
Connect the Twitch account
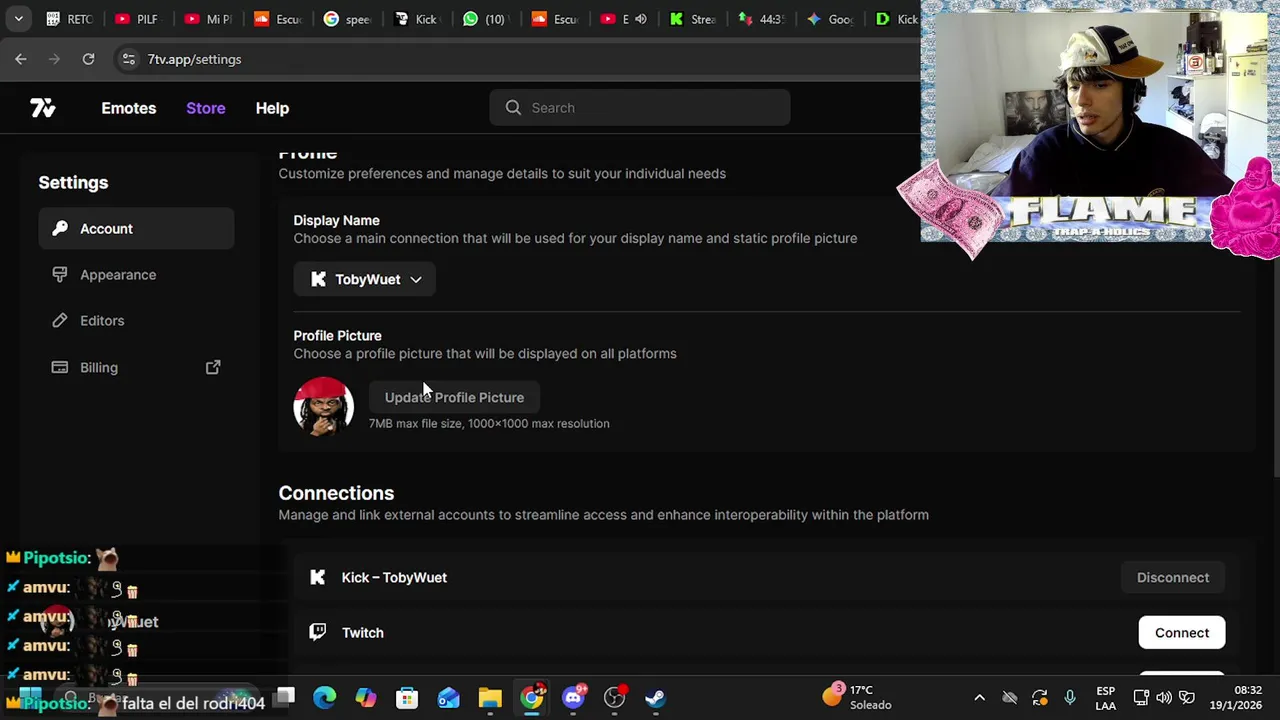click(1182, 633)
